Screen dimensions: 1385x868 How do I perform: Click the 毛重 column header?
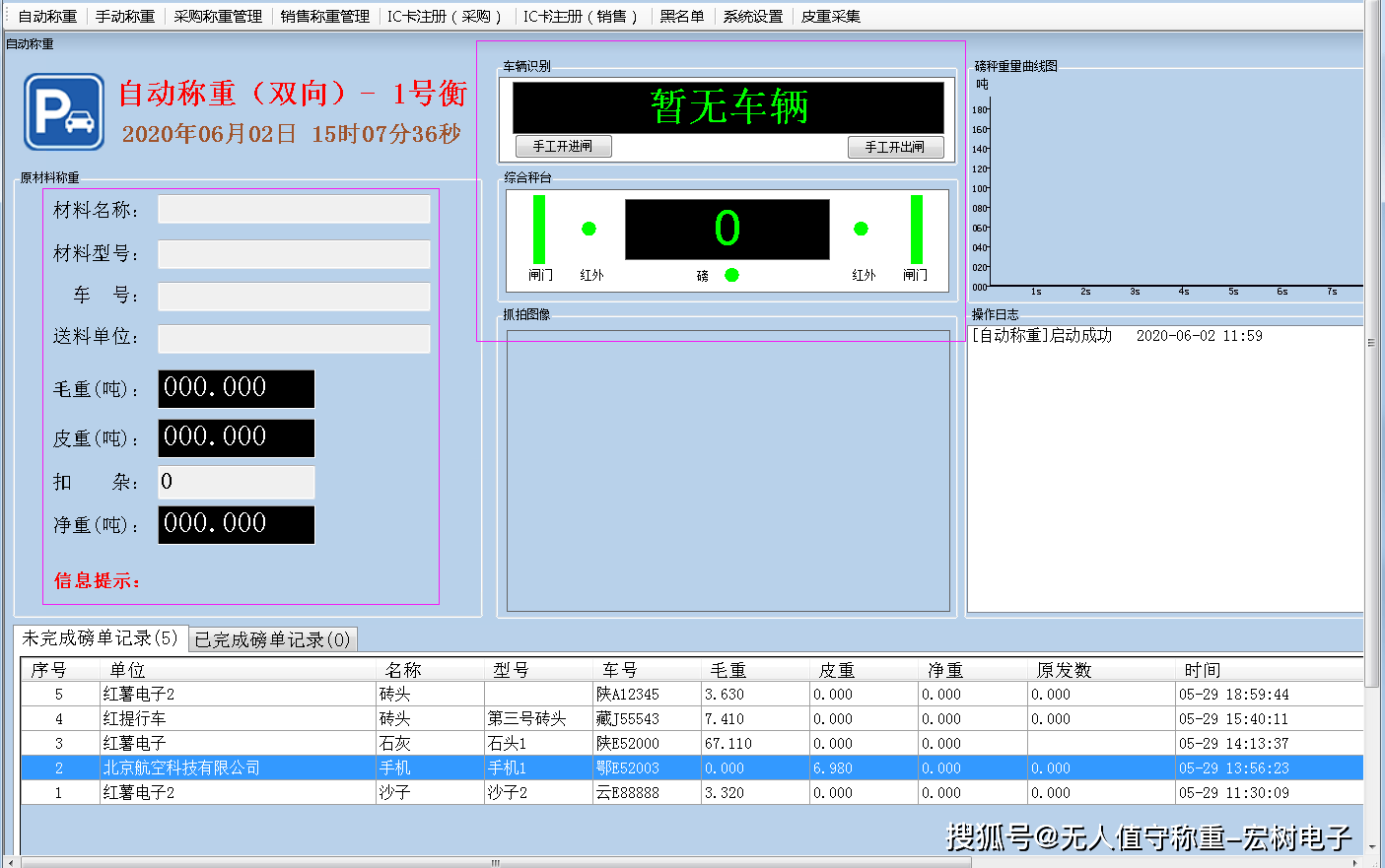(x=755, y=670)
